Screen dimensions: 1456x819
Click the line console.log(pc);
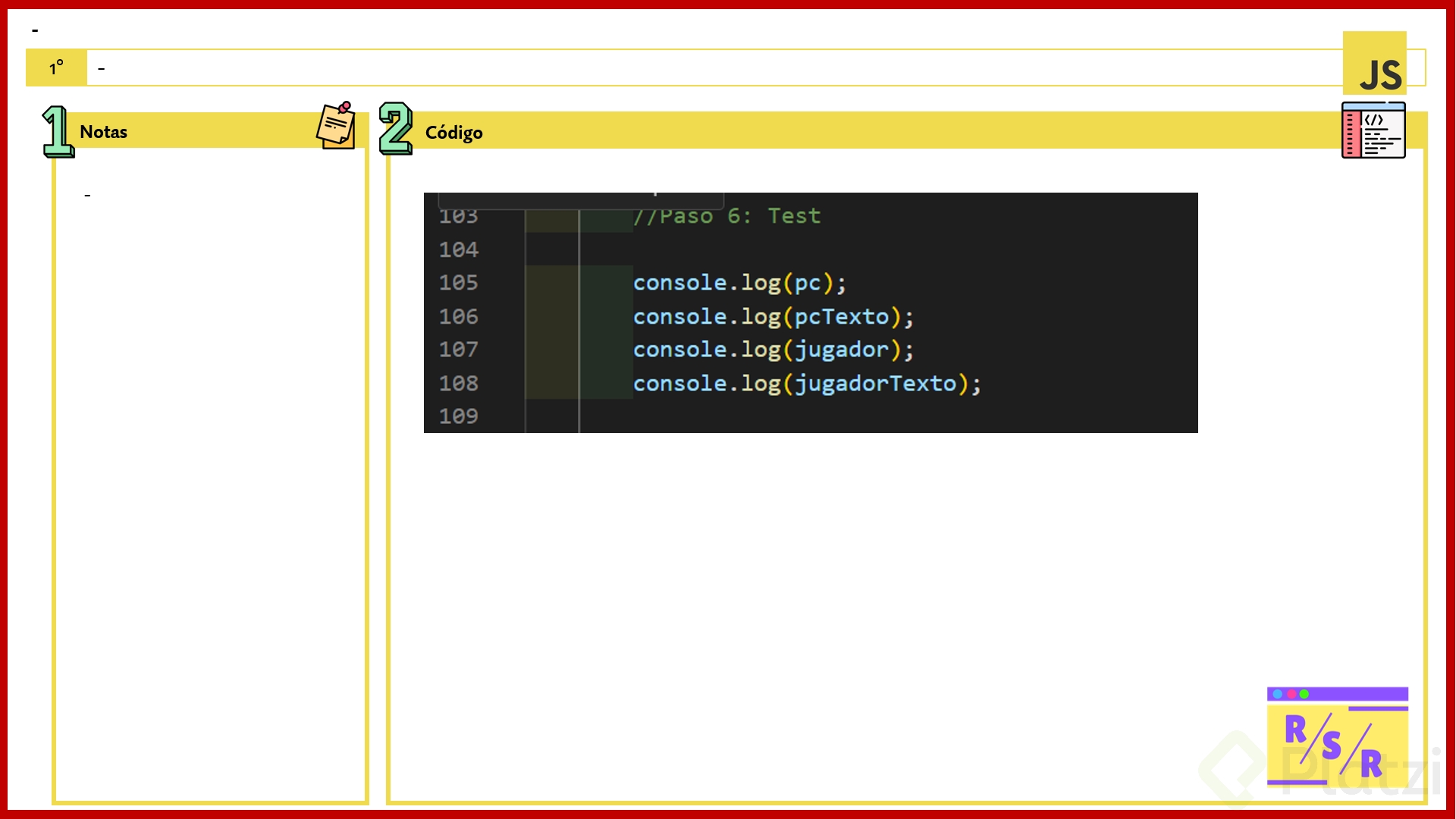[x=739, y=283]
